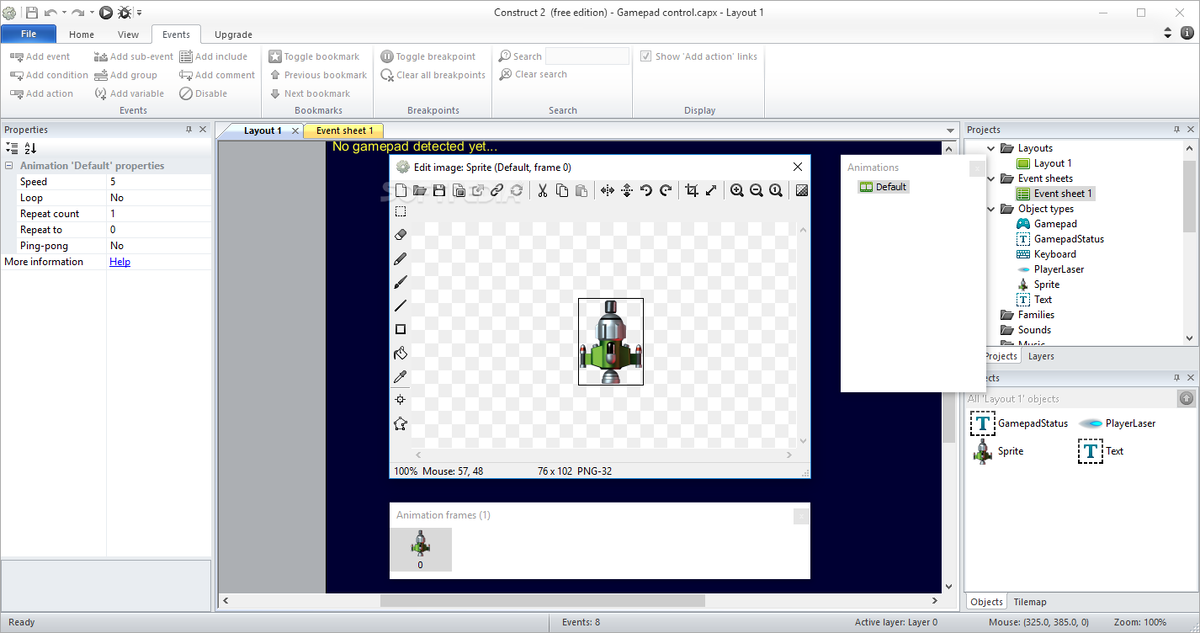Select the Line tool

(400, 305)
